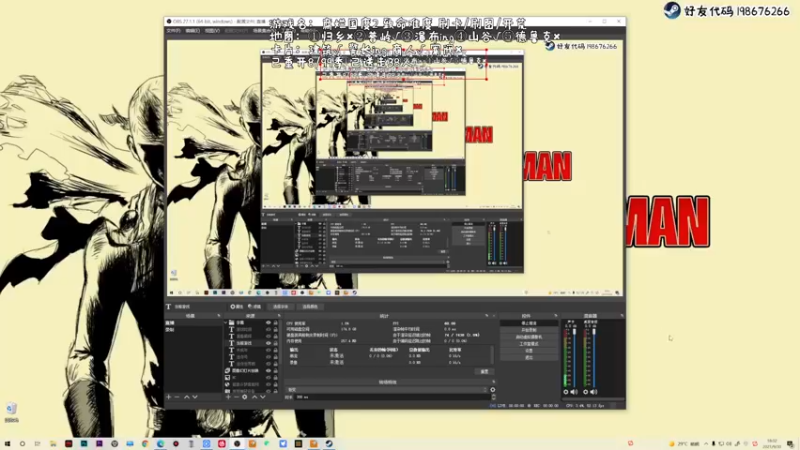Collapse the group source folder in Sources

[x=226, y=323]
